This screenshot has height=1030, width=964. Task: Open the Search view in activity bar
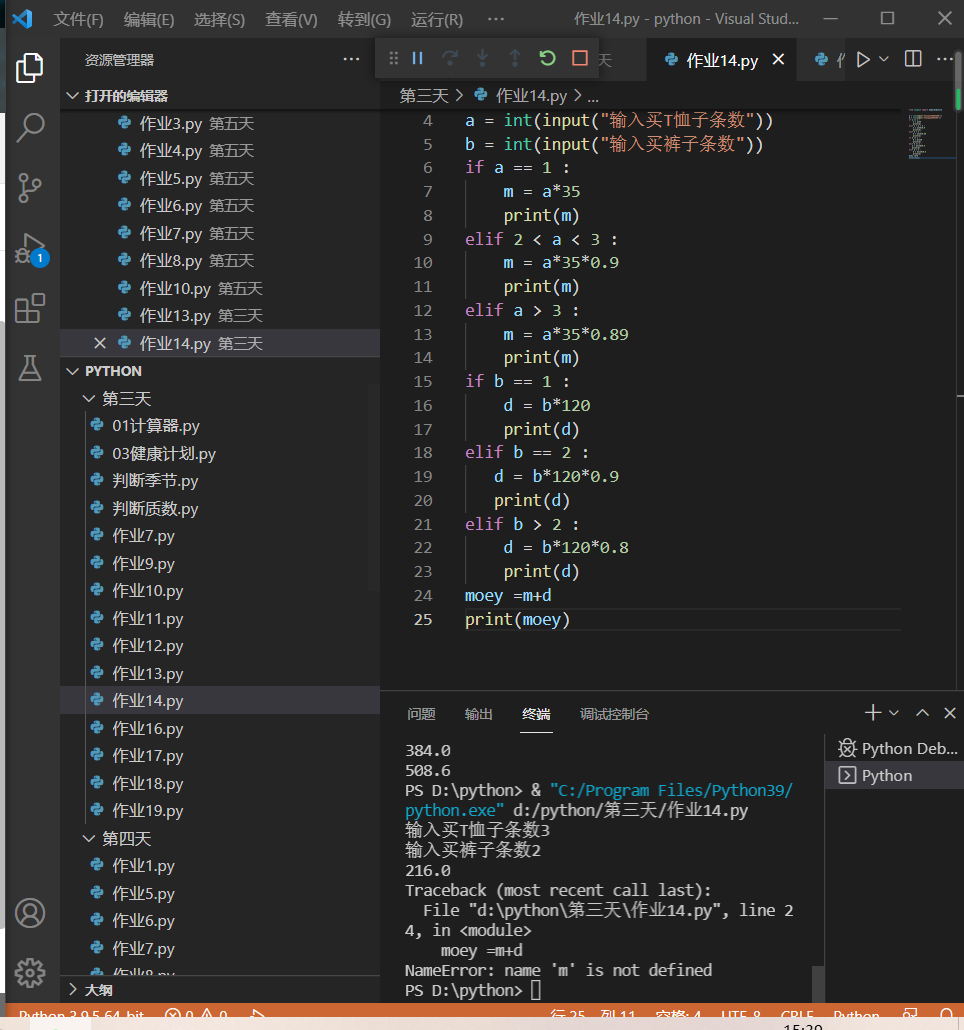click(30, 127)
